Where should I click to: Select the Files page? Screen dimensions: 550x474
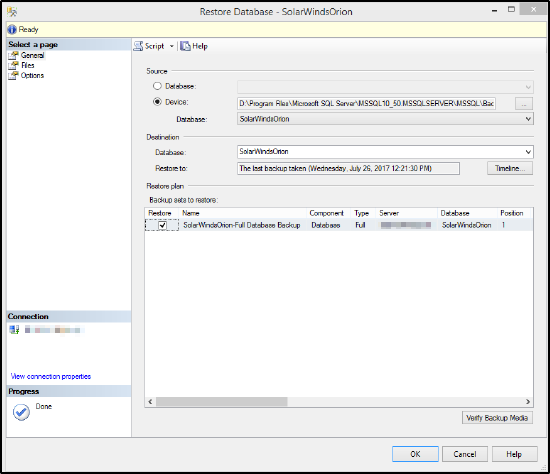27,65
